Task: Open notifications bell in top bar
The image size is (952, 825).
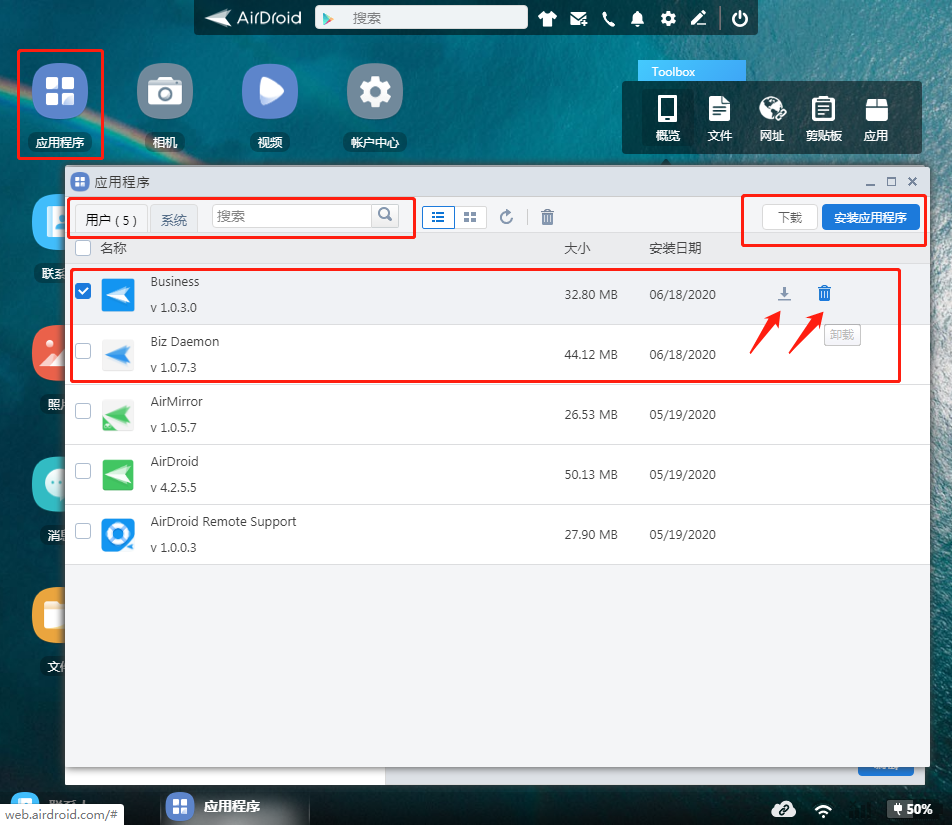Action: tap(637, 19)
